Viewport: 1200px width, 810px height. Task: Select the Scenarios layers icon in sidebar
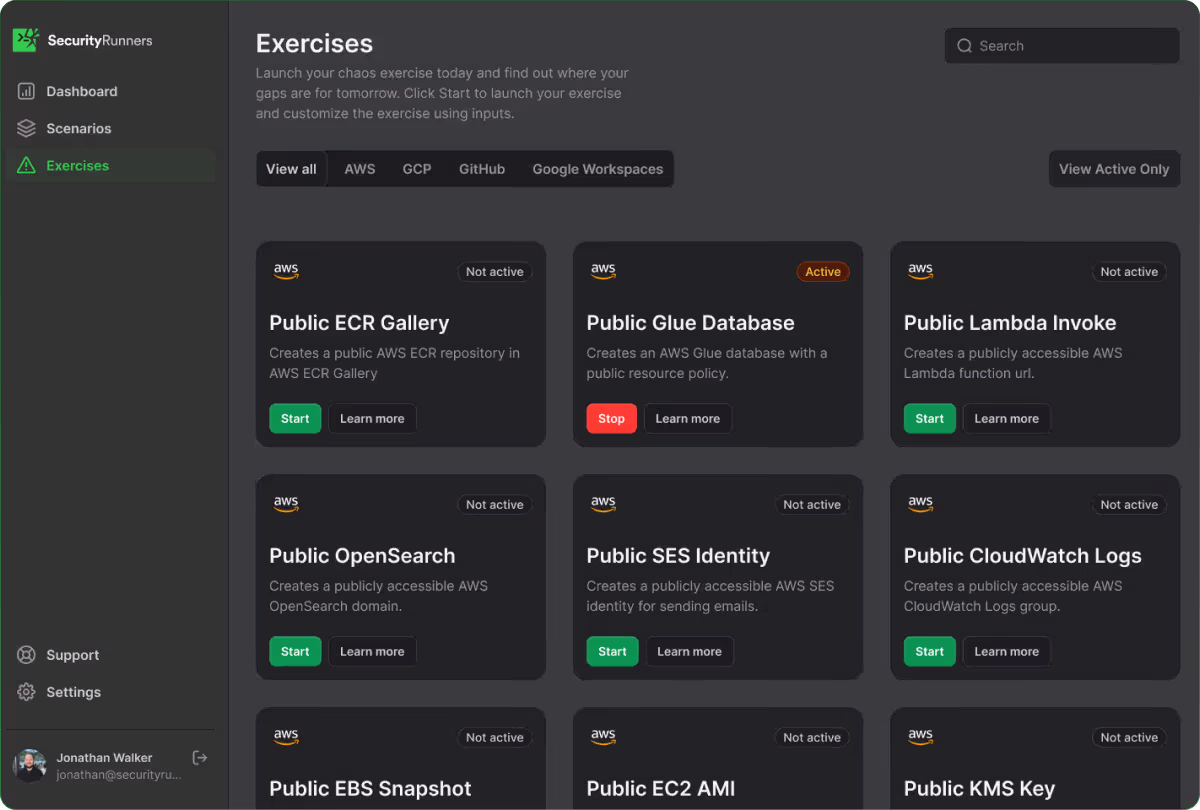point(24,128)
